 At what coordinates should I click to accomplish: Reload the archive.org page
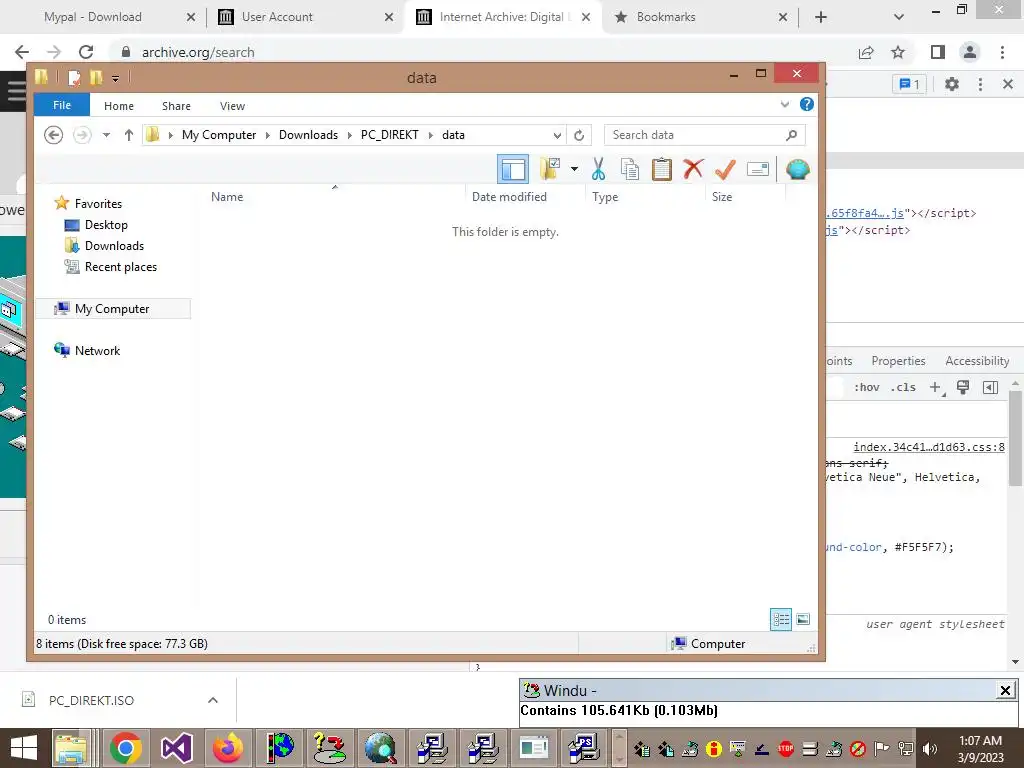point(86,52)
